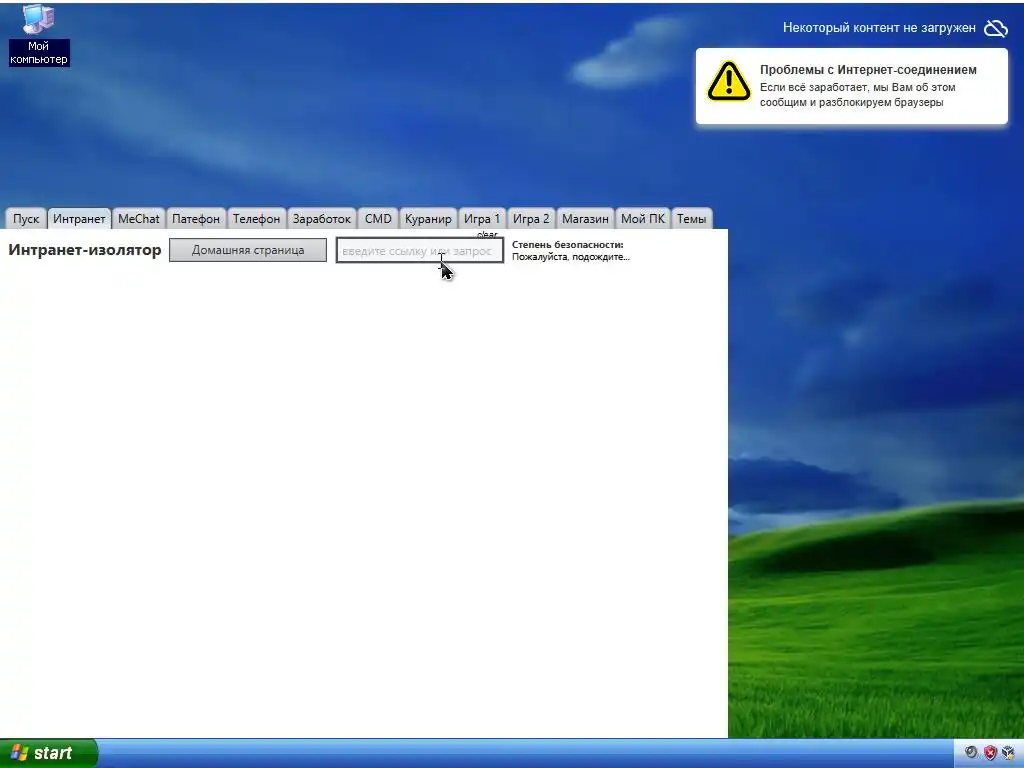The height and width of the screenshot is (768, 1024).
Task: Focus the введите ссылку или запрос field
Action: pyautogui.click(x=420, y=250)
